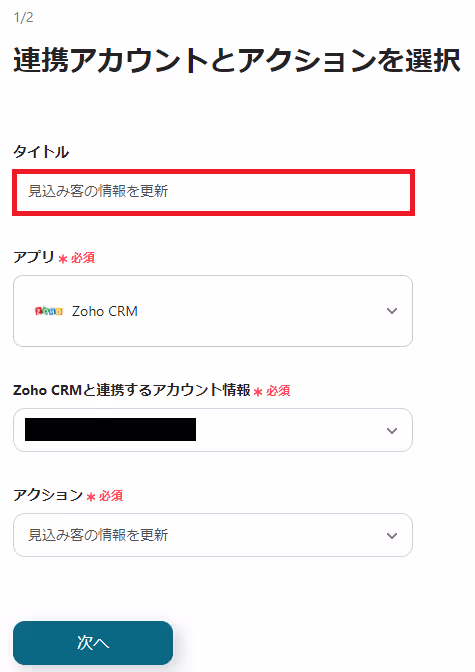Click the chevron in the アクション field
475x672 pixels.
(392, 536)
